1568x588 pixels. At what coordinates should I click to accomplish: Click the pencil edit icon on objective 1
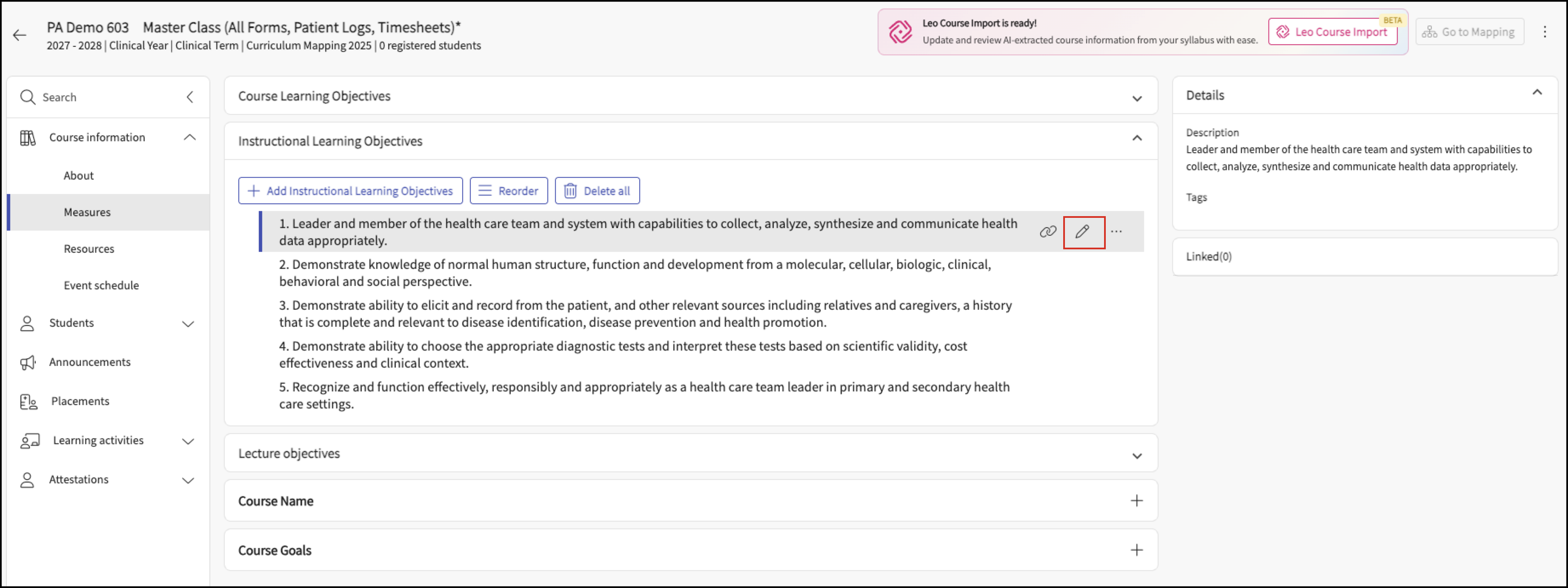[x=1082, y=232]
